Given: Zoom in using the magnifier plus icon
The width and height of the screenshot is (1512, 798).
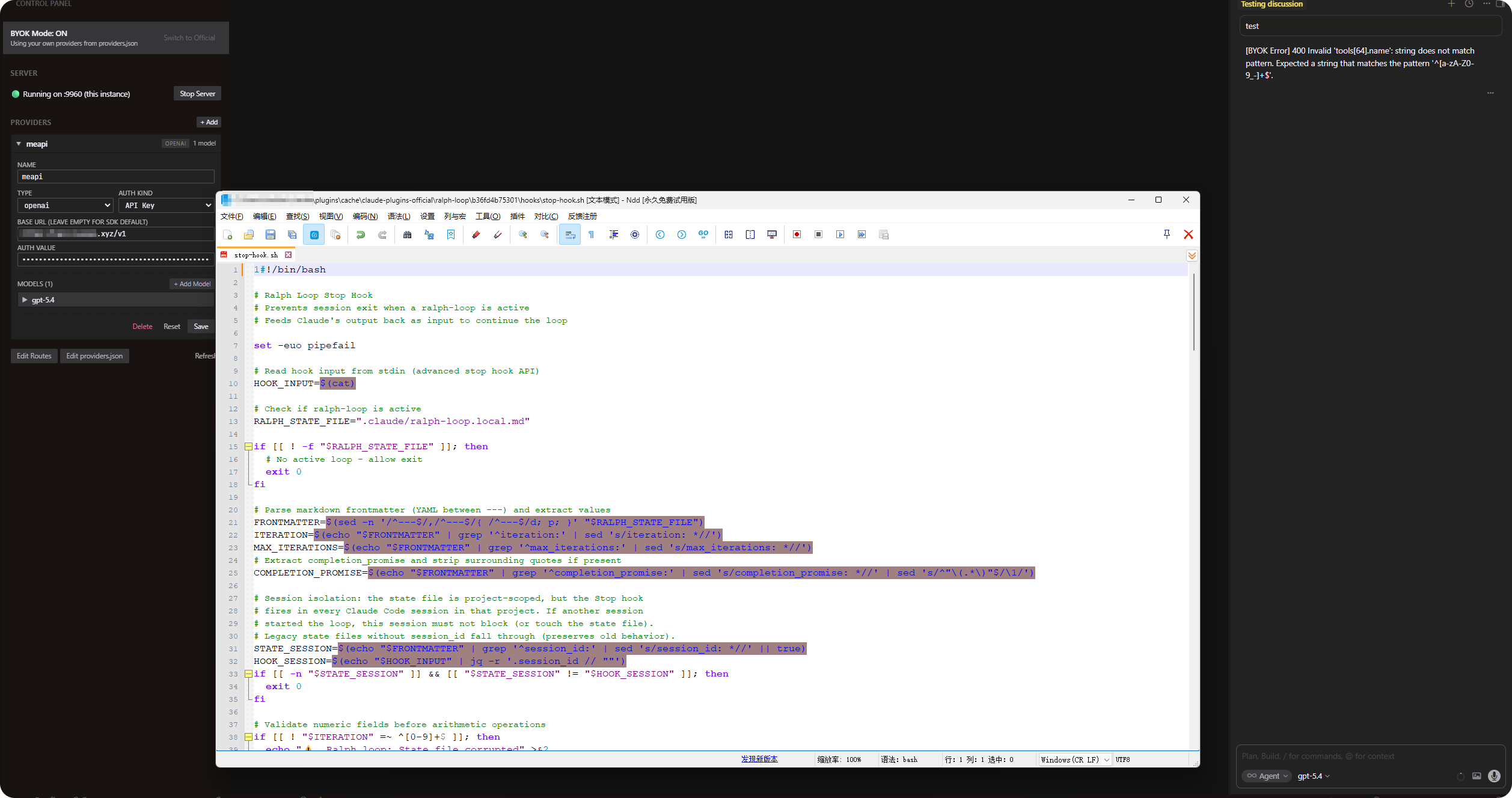Looking at the screenshot, I should [523, 235].
